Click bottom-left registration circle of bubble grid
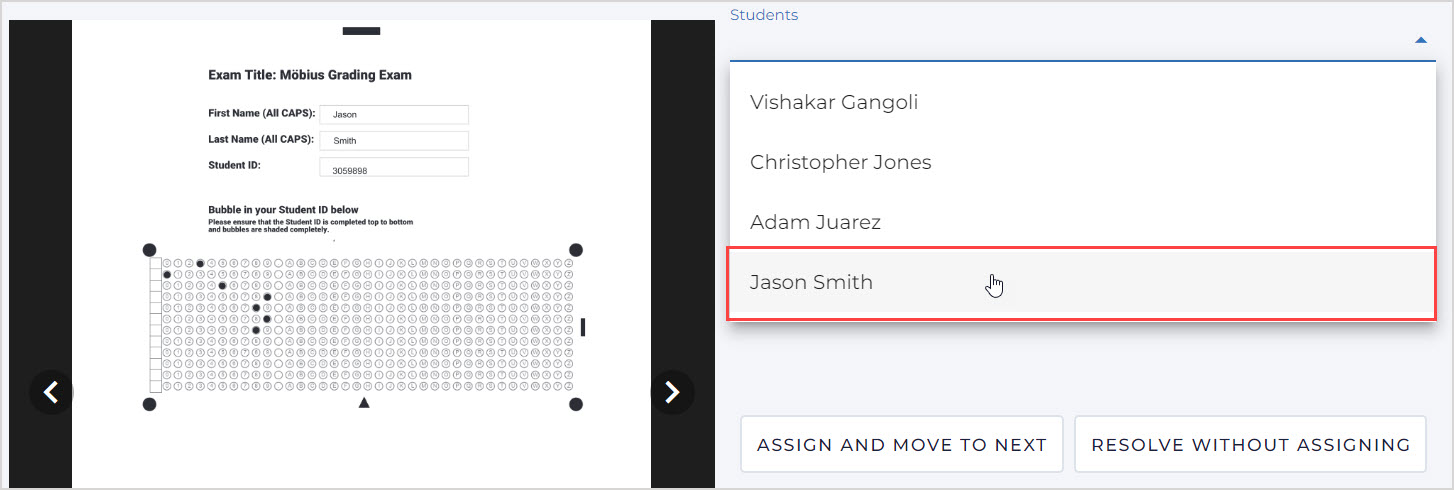 click(x=150, y=404)
